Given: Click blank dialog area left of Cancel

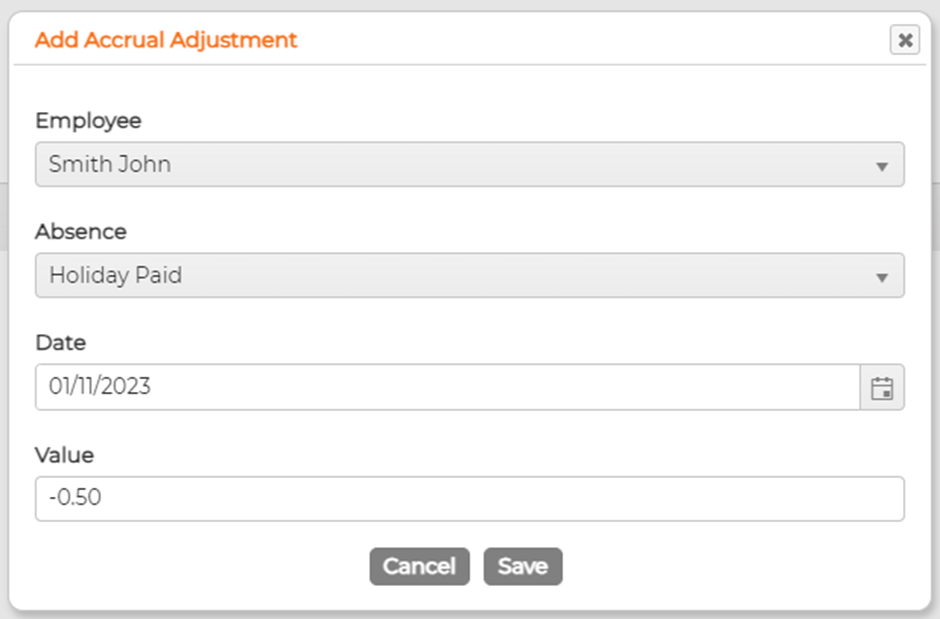Looking at the screenshot, I should pyautogui.click(x=200, y=566).
